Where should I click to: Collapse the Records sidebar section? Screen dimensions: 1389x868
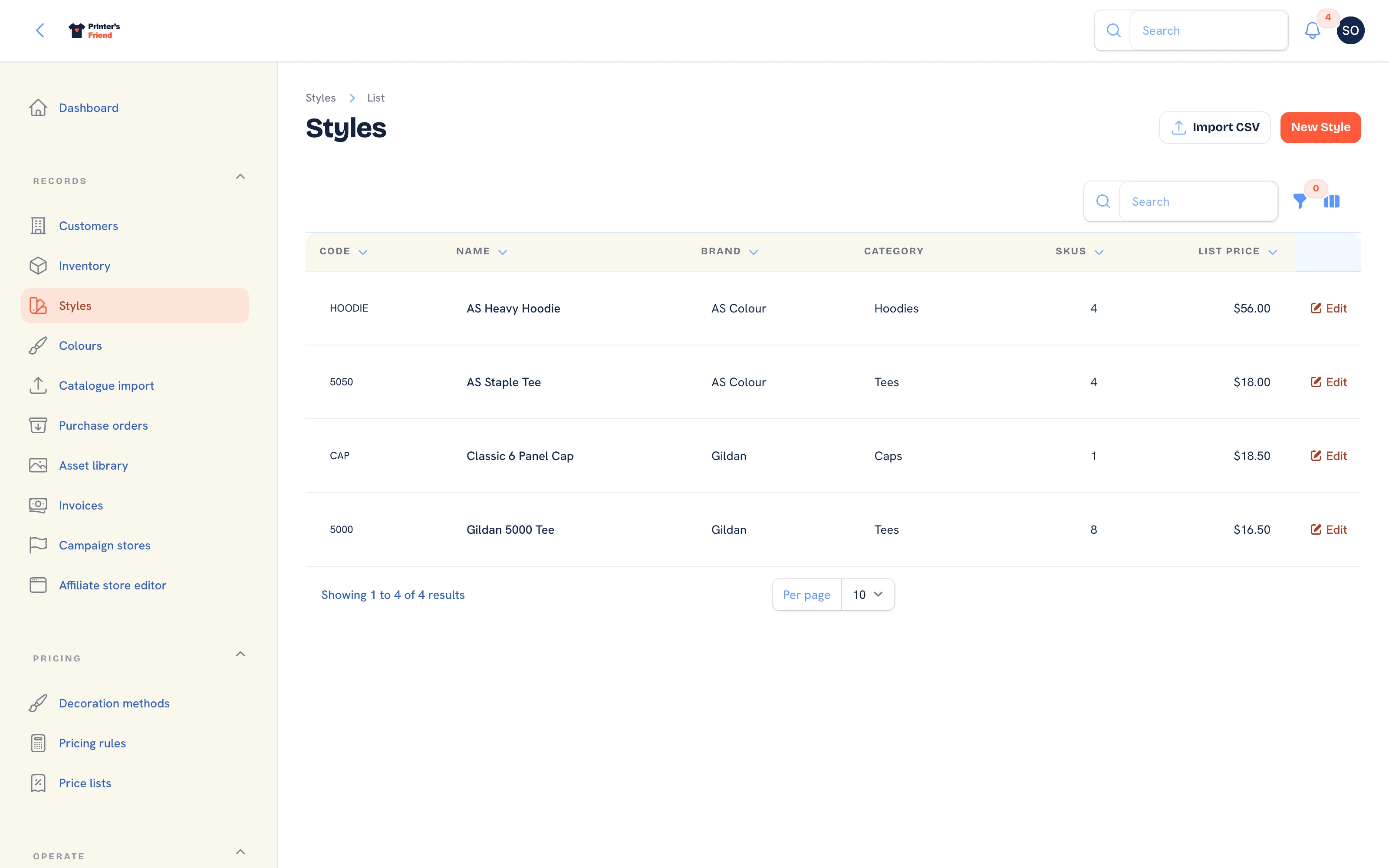pos(240,177)
